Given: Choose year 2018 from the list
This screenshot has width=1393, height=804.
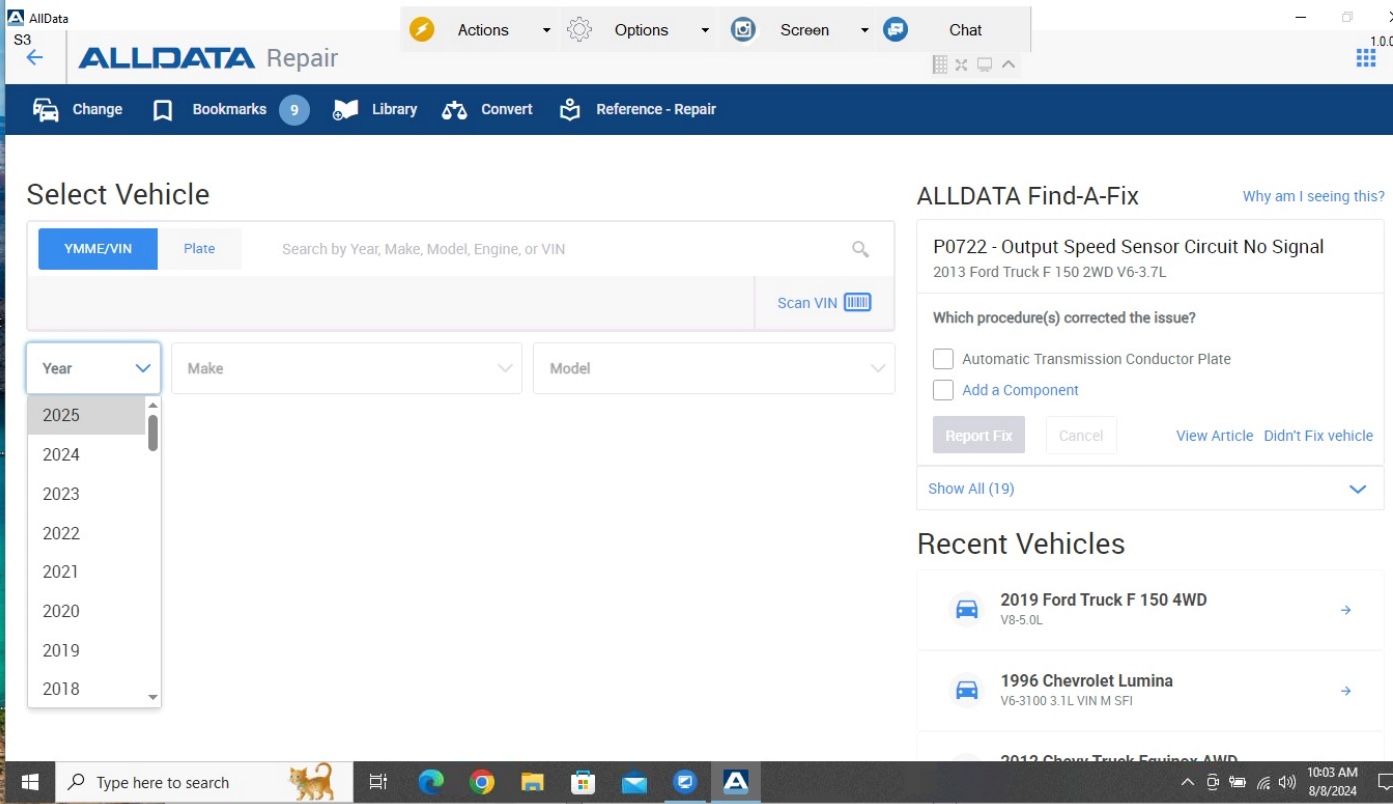Looking at the screenshot, I should pos(87,688).
